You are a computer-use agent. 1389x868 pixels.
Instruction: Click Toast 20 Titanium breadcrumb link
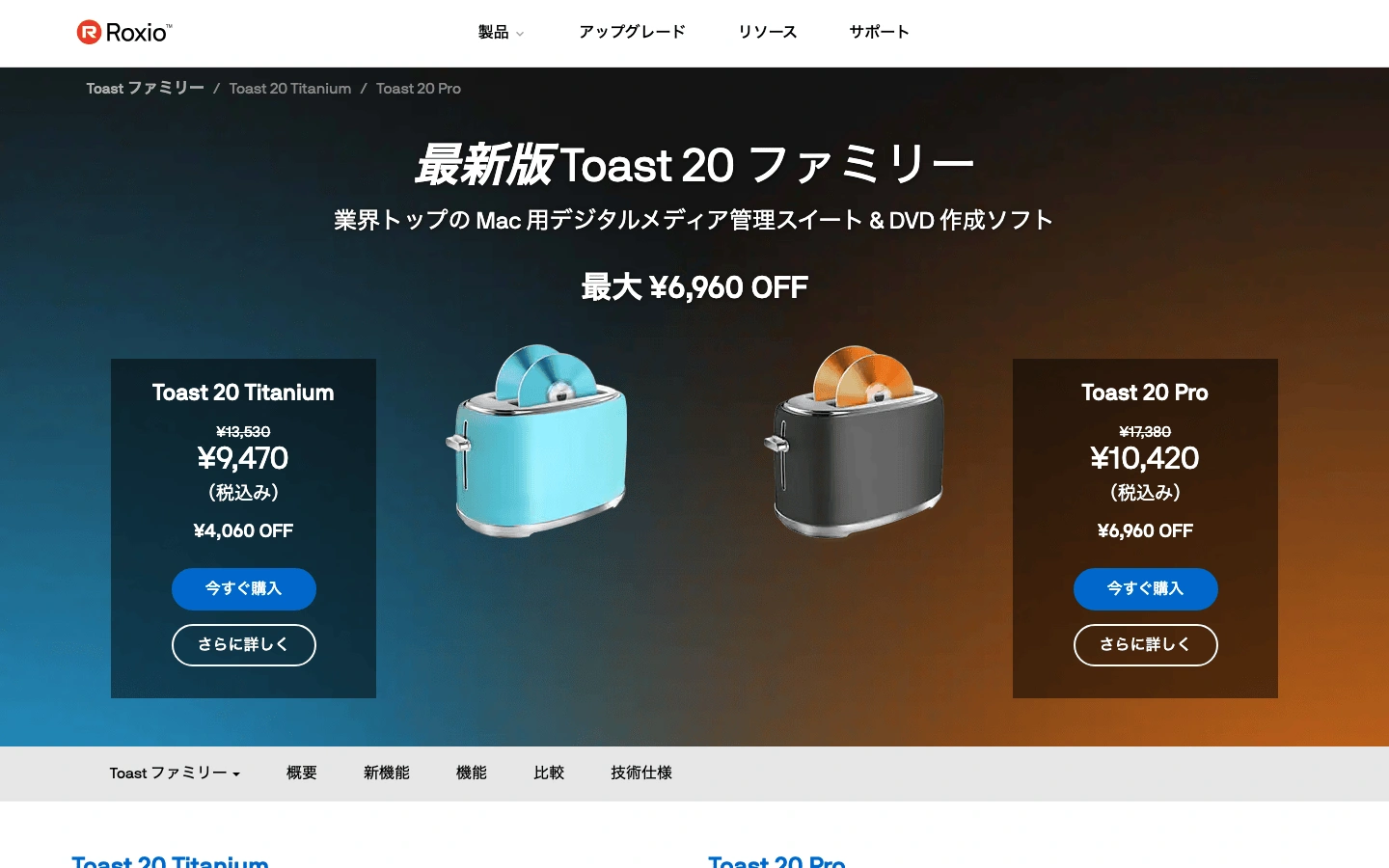coord(290,88)
